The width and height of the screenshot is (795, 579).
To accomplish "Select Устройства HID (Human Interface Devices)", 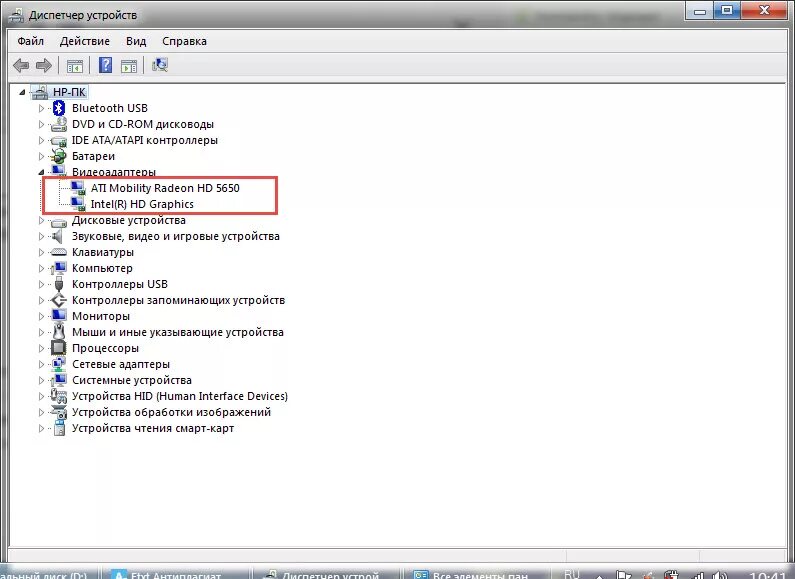I will tap(180, 396).
